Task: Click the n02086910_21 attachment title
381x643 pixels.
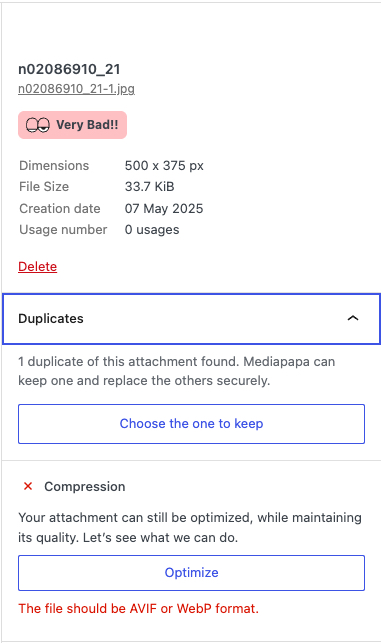Action: click(x=69, y=69)
